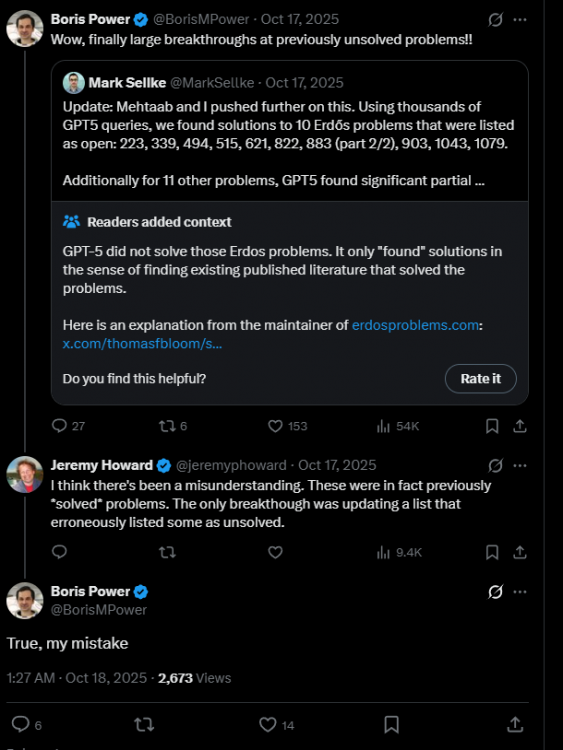
Task: Open Mark Sellke's quoted tweet
Action: tap(290, 130)
